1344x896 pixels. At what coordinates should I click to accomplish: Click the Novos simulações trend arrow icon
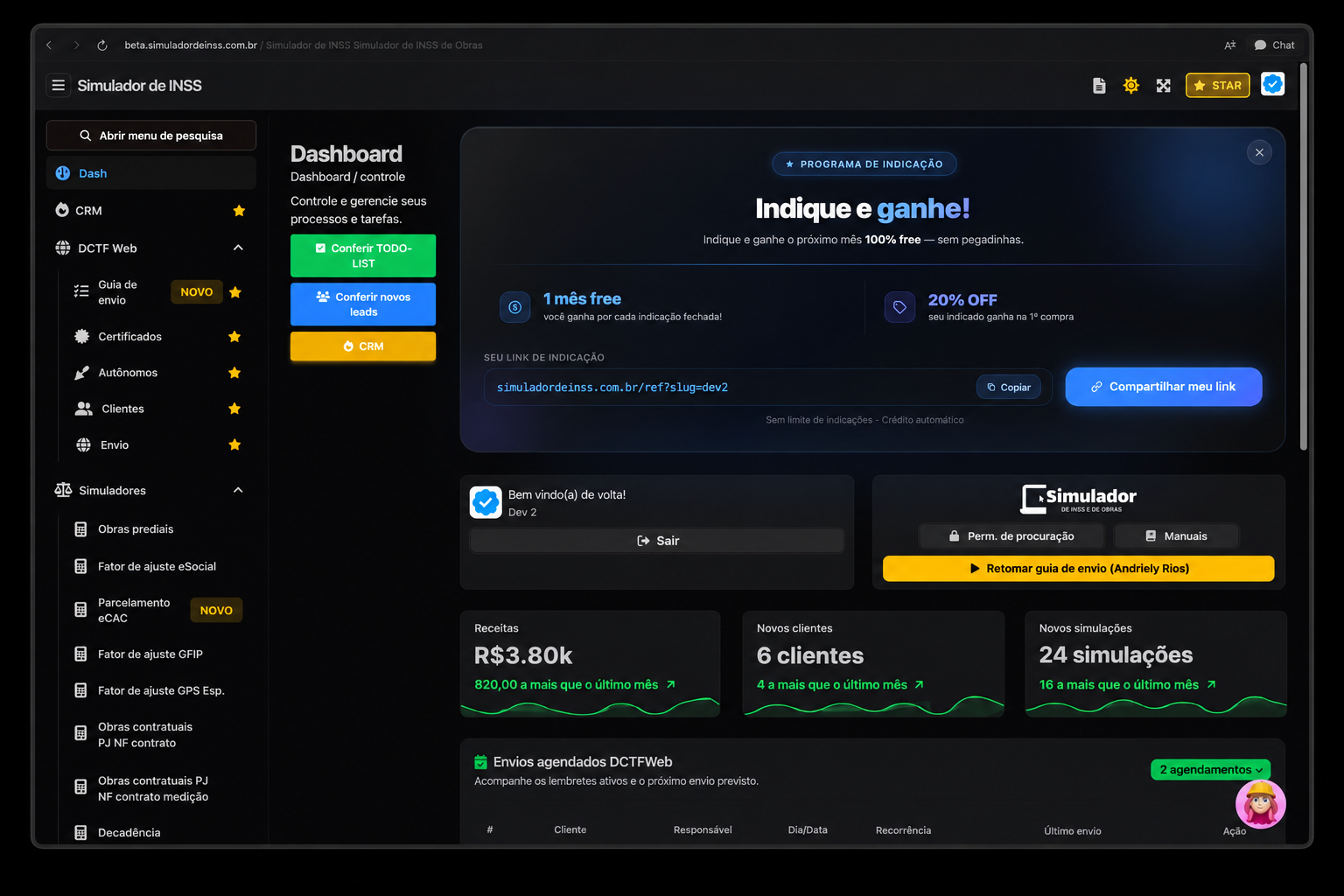[1212, 684]
